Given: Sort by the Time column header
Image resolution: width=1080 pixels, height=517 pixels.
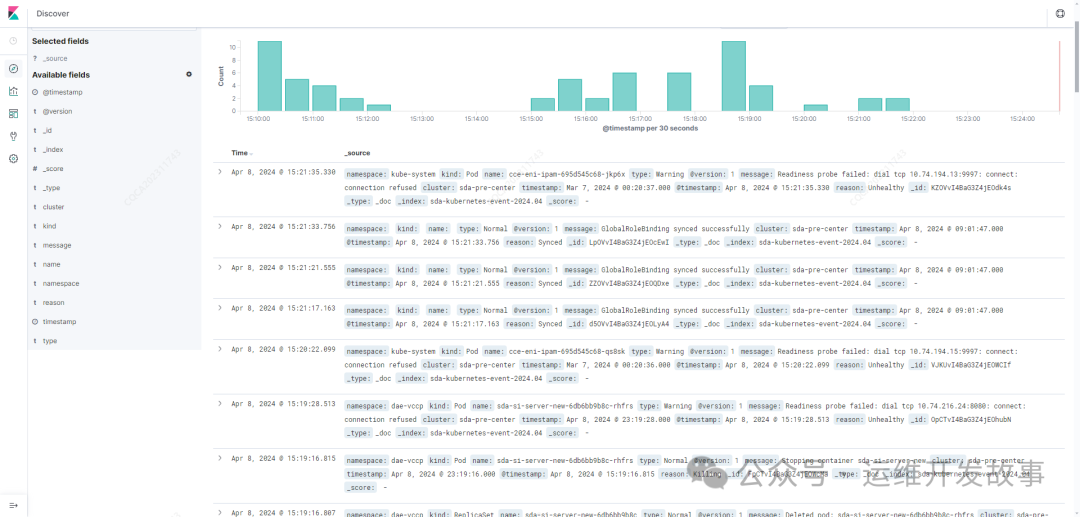Looking at the screenshot, I should tap(242, 153).
